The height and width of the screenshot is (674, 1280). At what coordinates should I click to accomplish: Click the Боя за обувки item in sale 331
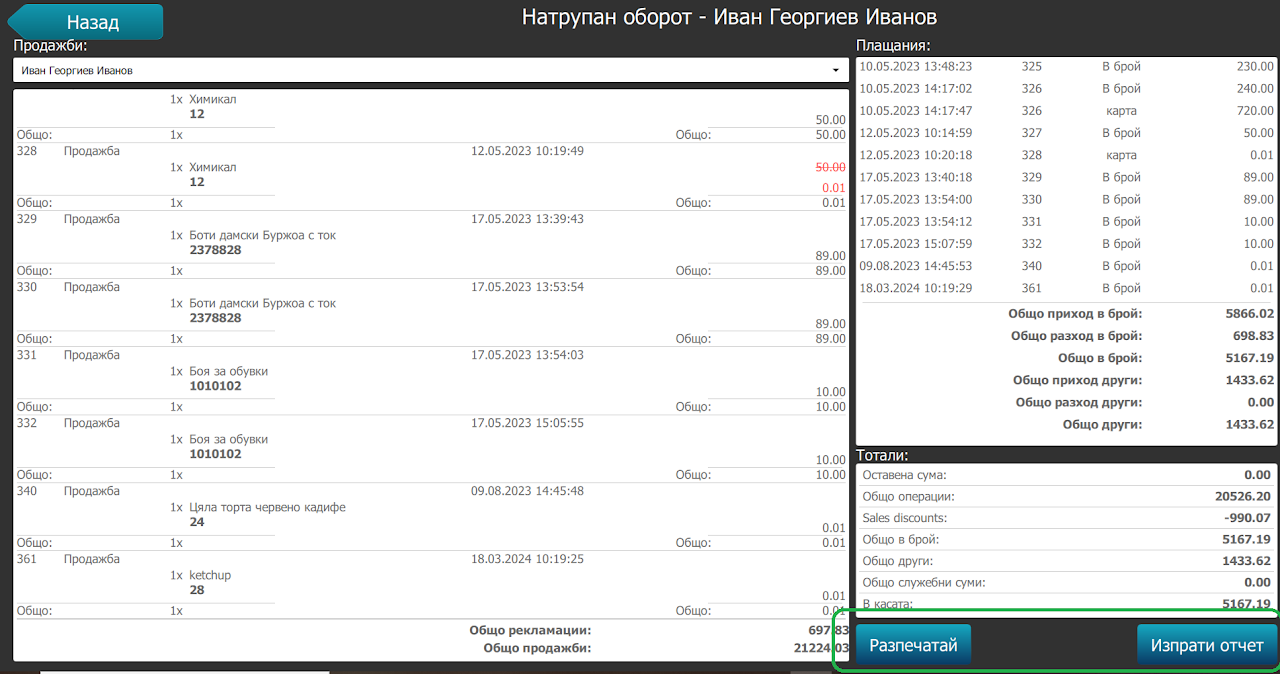point(228,371)
